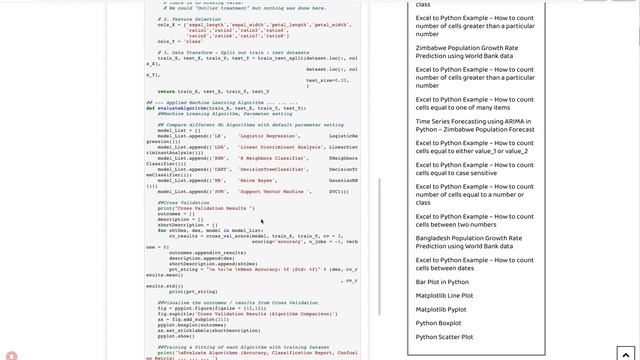Image resolution: width=640 pixels, height=360 pixels.
Task: Click the '# 2. Feature Selection' comment
Action: coord(189,19)
